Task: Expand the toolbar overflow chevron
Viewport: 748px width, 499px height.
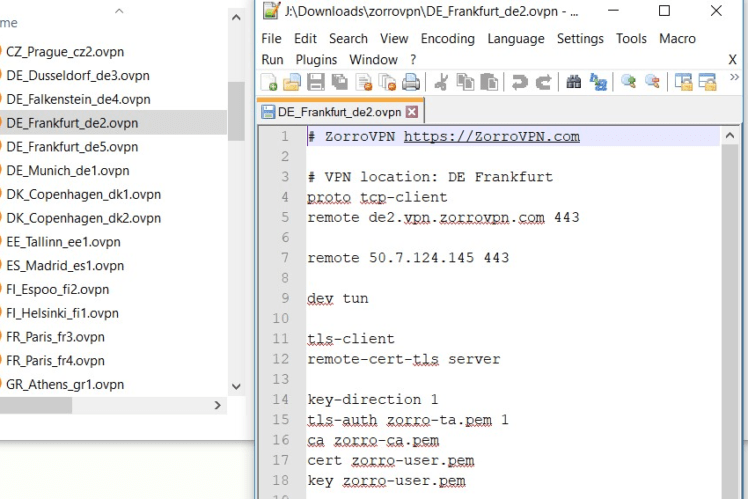Action: (735, 78)
